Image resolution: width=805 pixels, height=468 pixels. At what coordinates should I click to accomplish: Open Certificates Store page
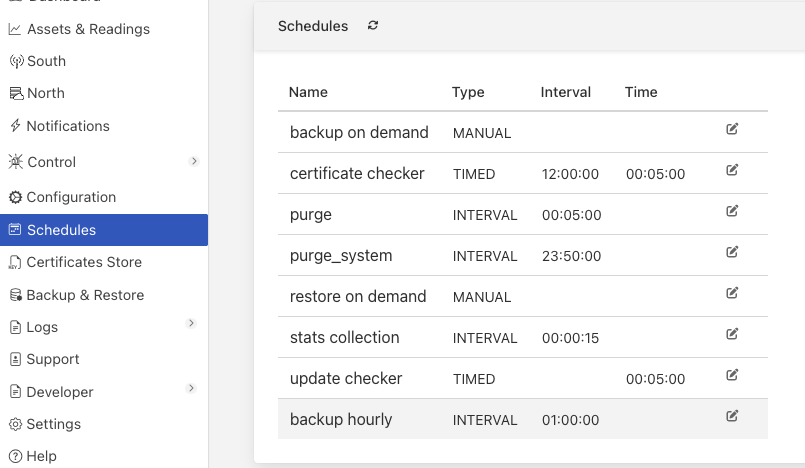coord(84,262)
